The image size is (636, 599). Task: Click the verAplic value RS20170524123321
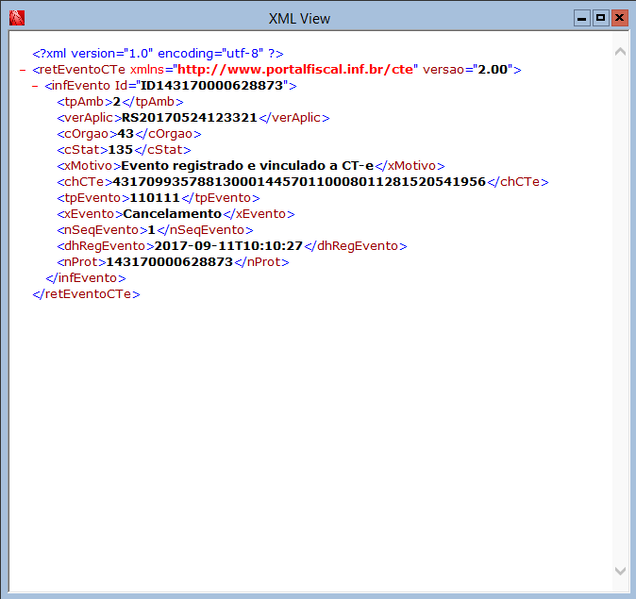point(189,118)
